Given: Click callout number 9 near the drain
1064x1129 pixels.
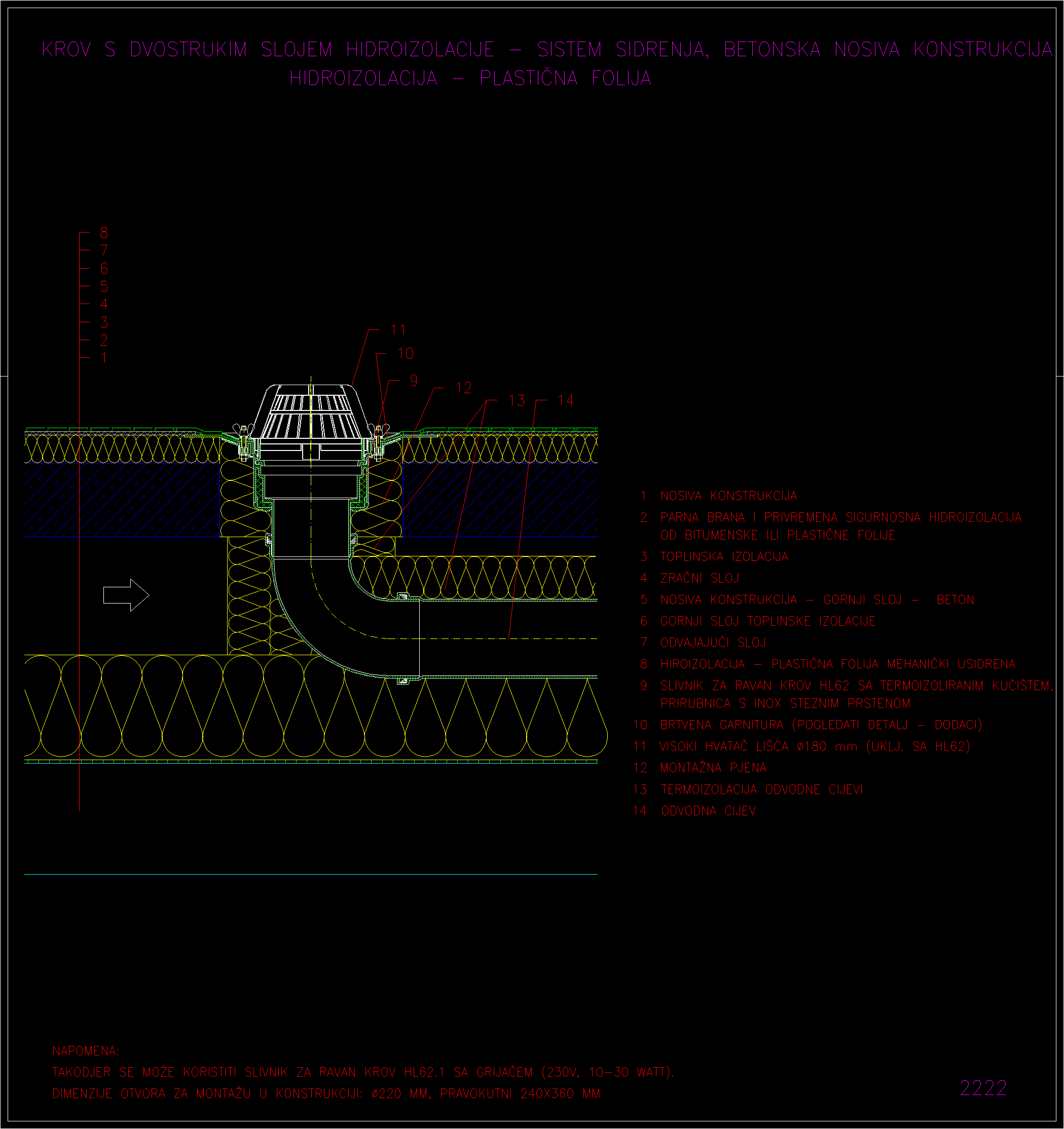Looking at the screenshot, I should 414,381.
